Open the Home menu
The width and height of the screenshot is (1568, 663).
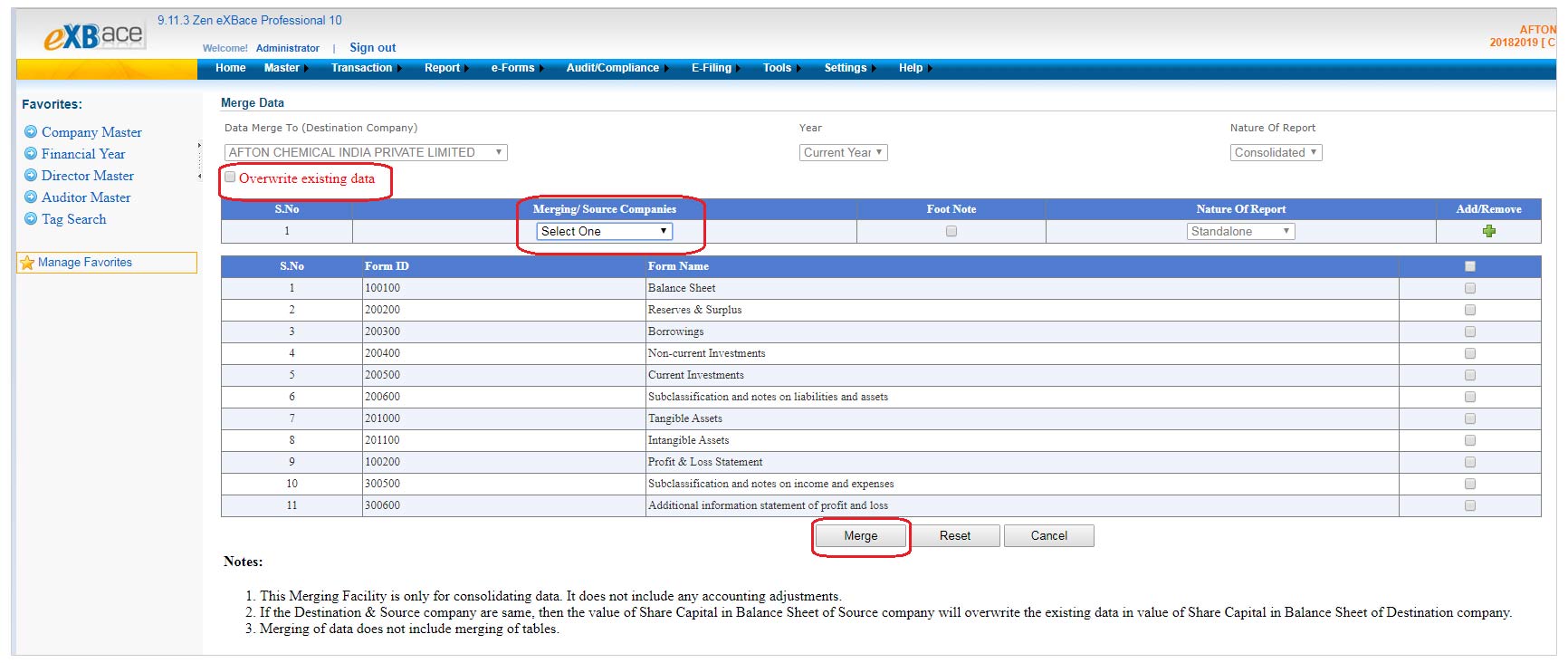click(230, 68)
